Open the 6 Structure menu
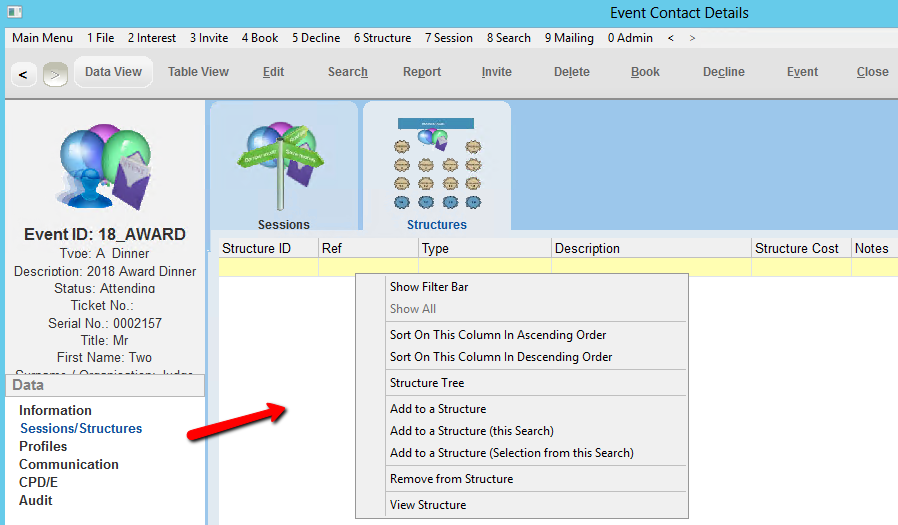Screen dimensions: 898x525 382,38
